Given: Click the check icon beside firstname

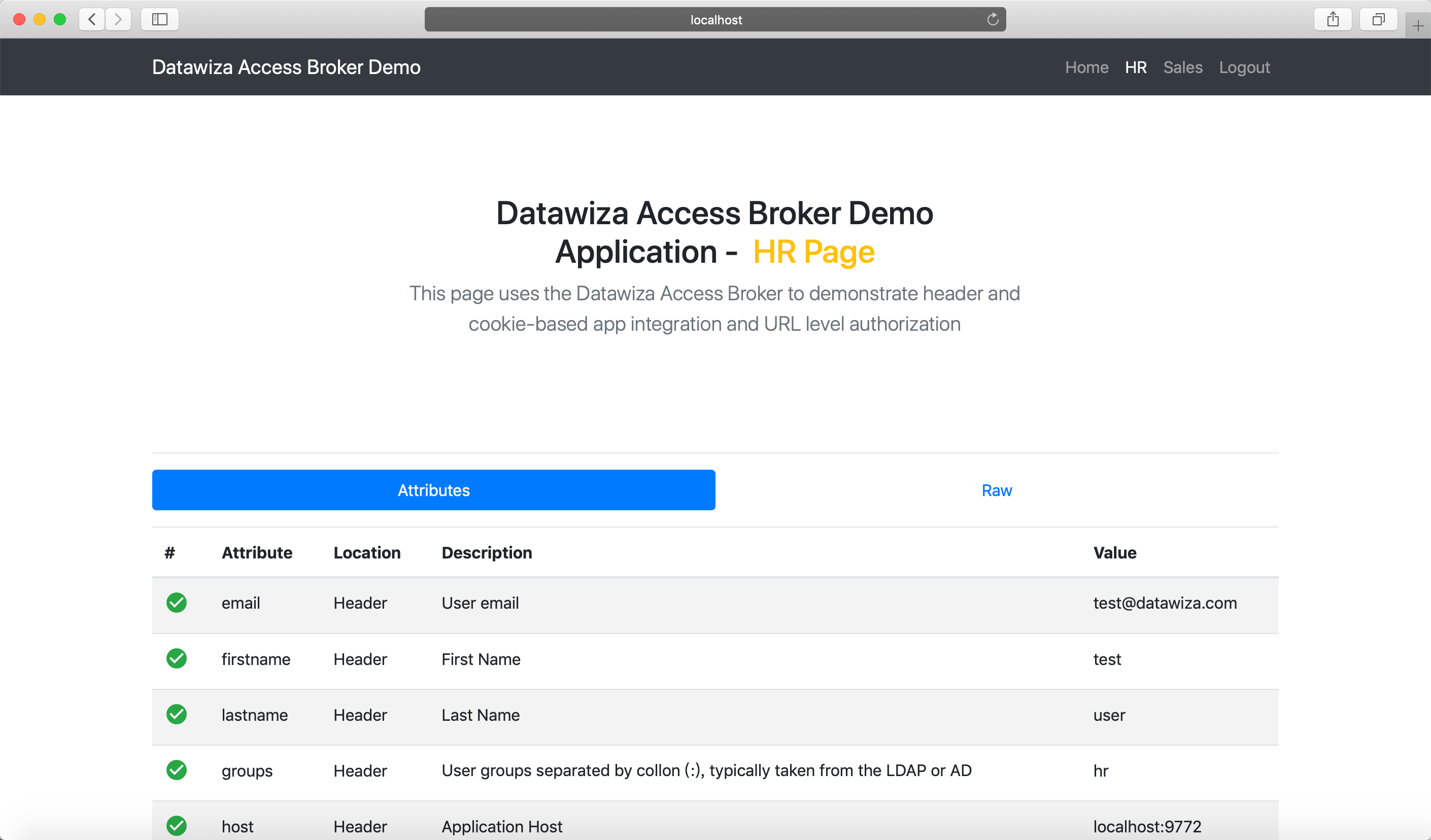Looking at the screenshot, I should (176, 658).
